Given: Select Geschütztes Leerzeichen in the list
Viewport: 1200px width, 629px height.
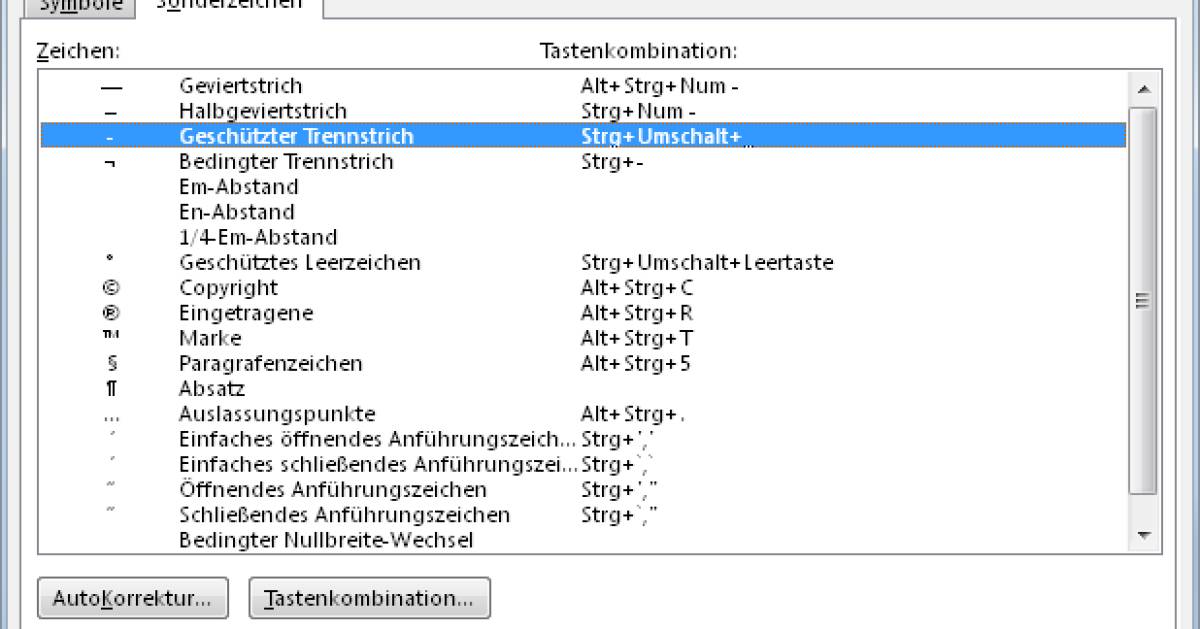Looking at the screenshot, I should (x=299, y=263).
